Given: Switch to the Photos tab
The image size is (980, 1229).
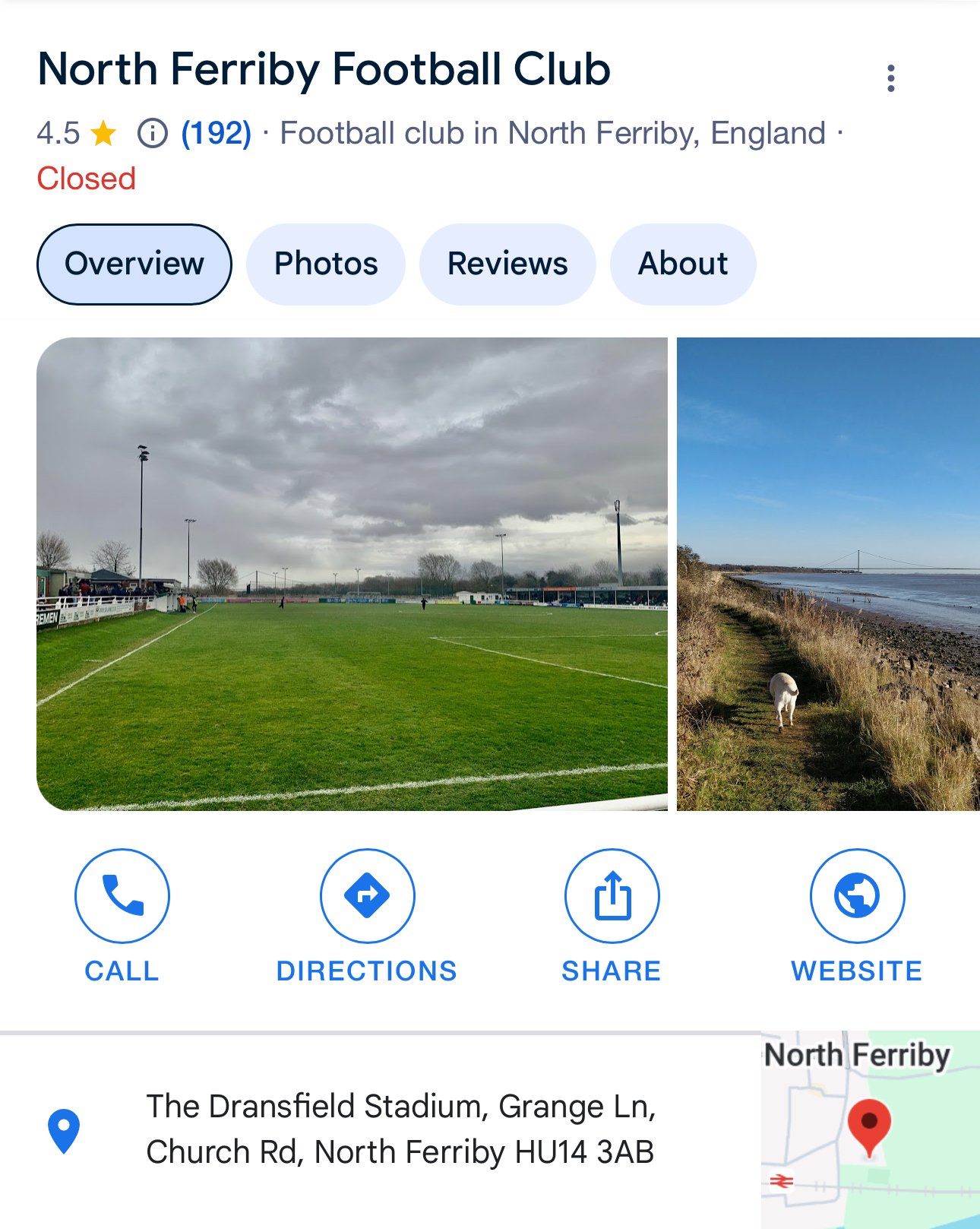Looking at the screenshot, I should click(x=326, y=264).
